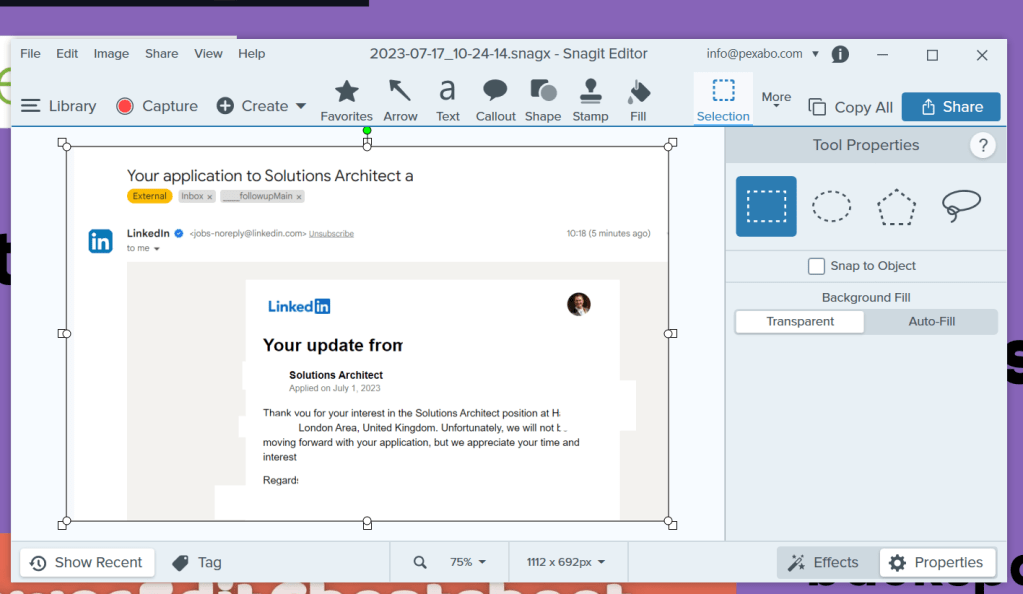Select the Arrow tool

click(400, 101)
